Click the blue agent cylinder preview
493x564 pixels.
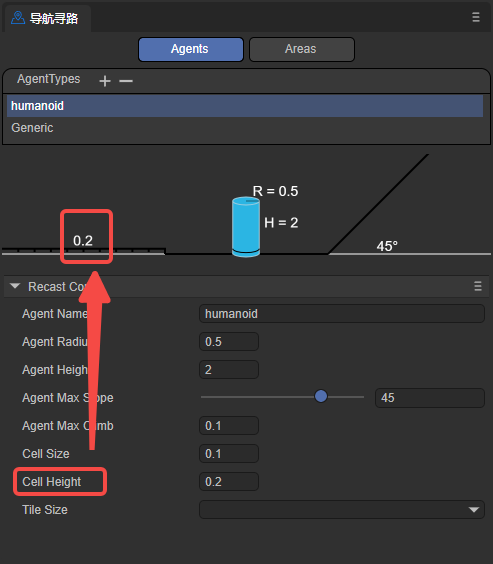pos(246,227)
